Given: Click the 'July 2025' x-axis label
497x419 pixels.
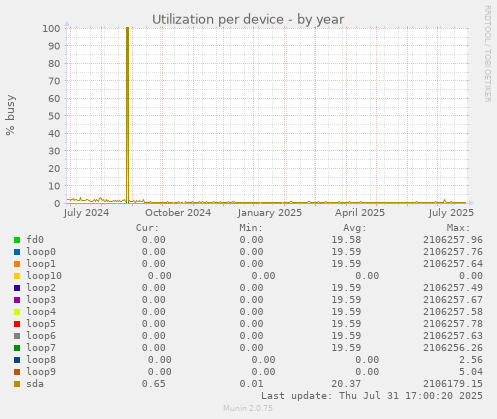Looking at the screenshot, I should (451, 213).
